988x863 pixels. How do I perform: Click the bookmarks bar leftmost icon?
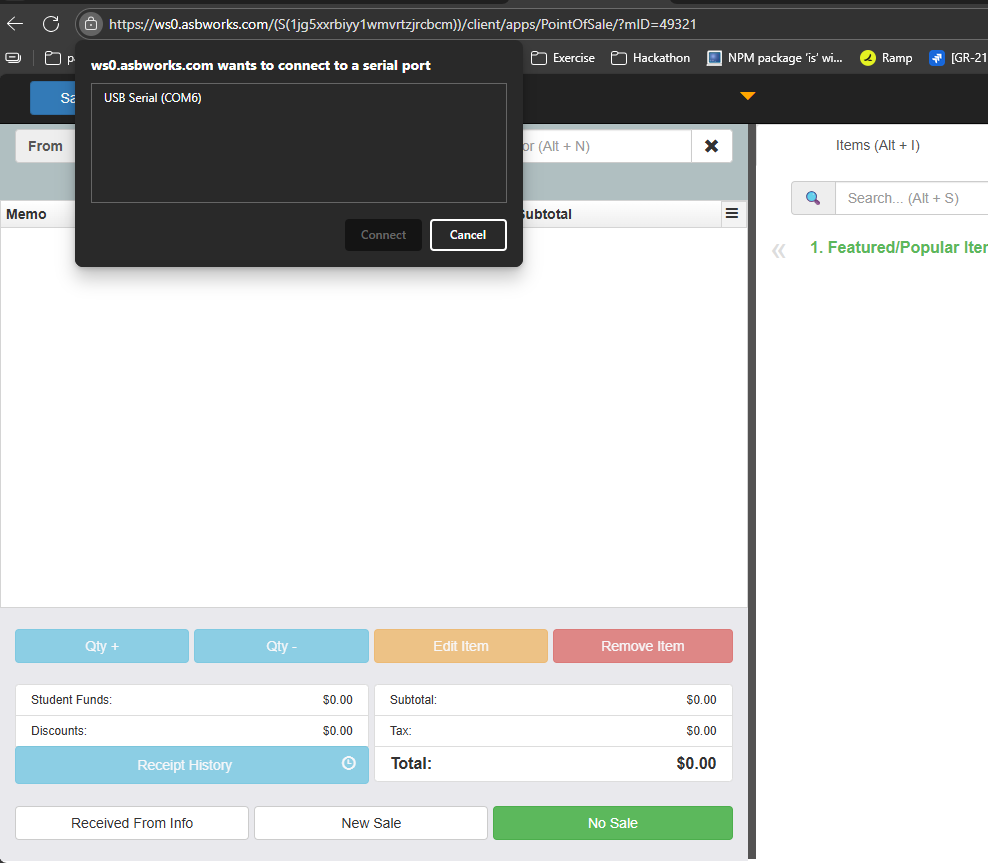13,58
